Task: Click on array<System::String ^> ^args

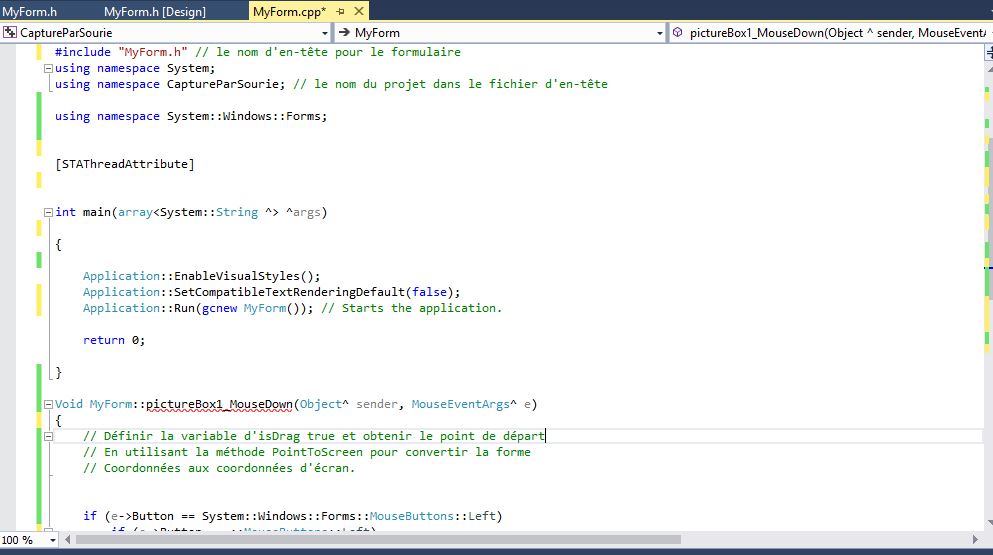Action: click(220, 212)
